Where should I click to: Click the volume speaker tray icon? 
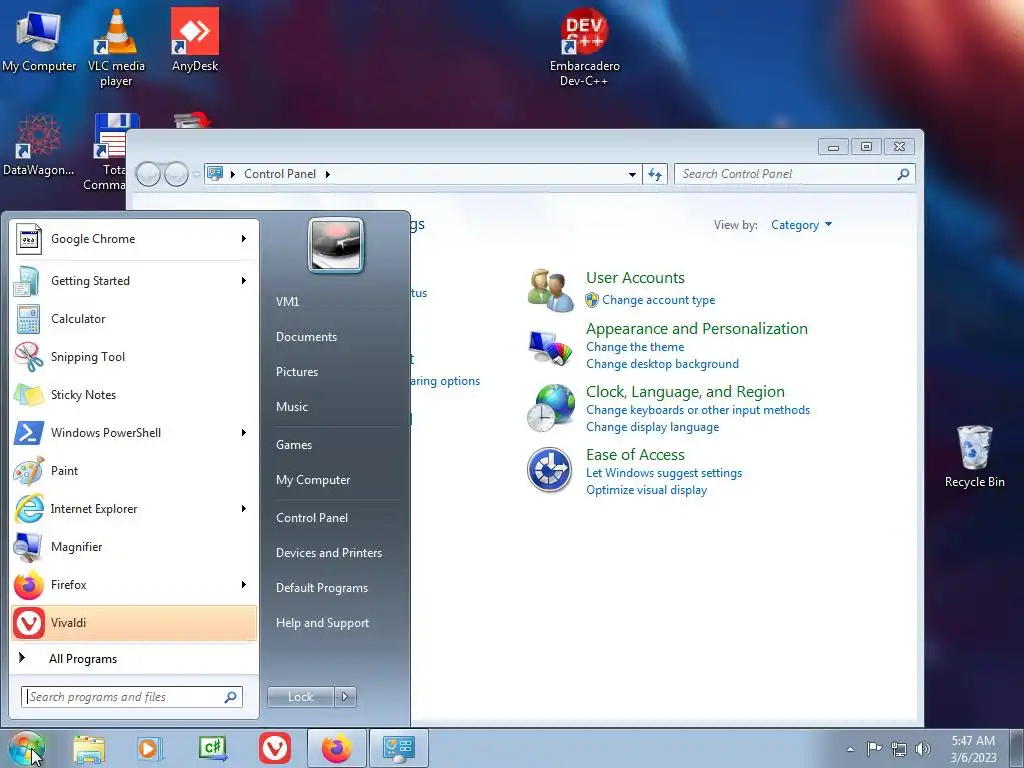pos(923,748)
